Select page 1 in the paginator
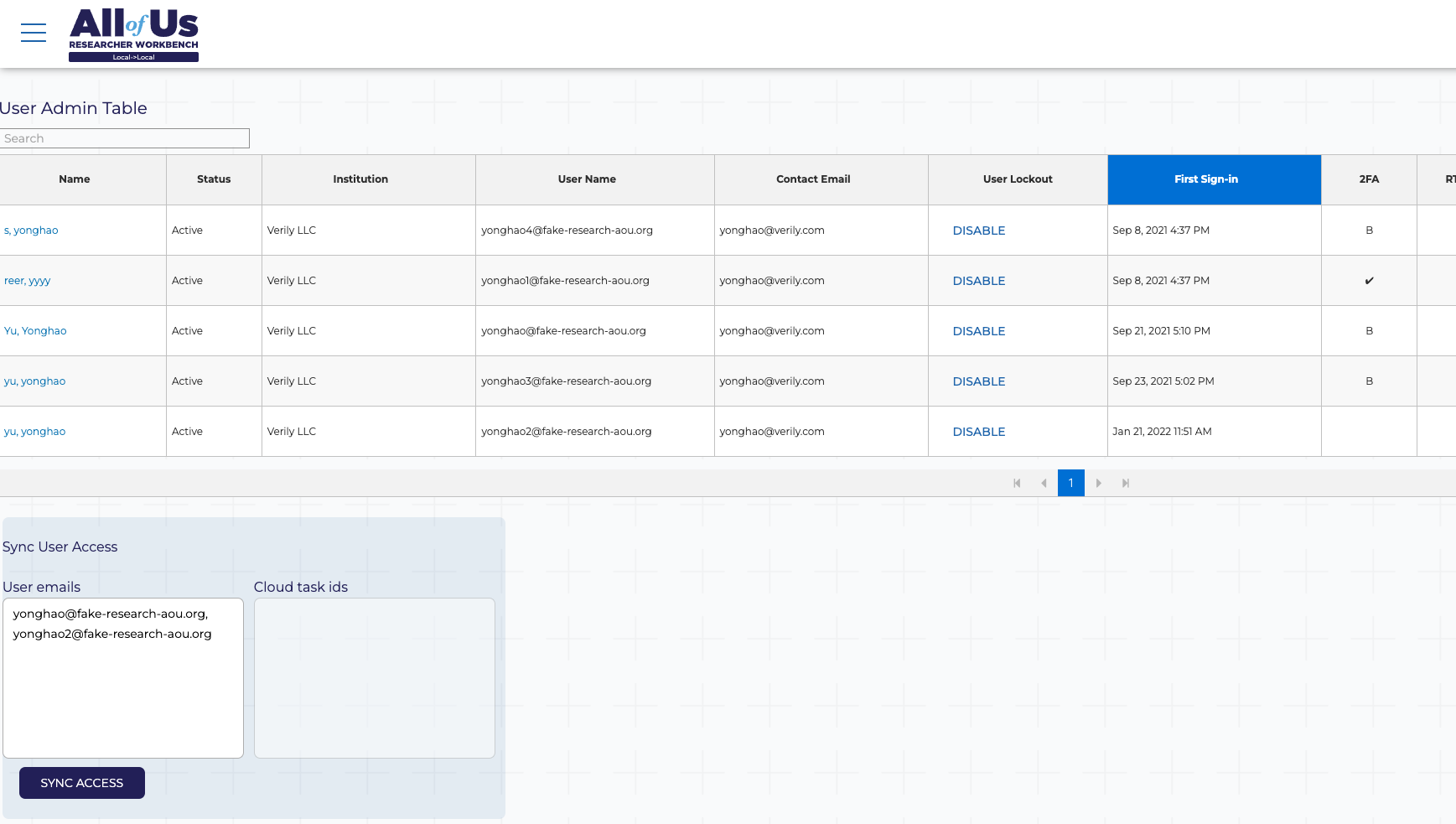The image size is (1456, 824). point(1070,483)
